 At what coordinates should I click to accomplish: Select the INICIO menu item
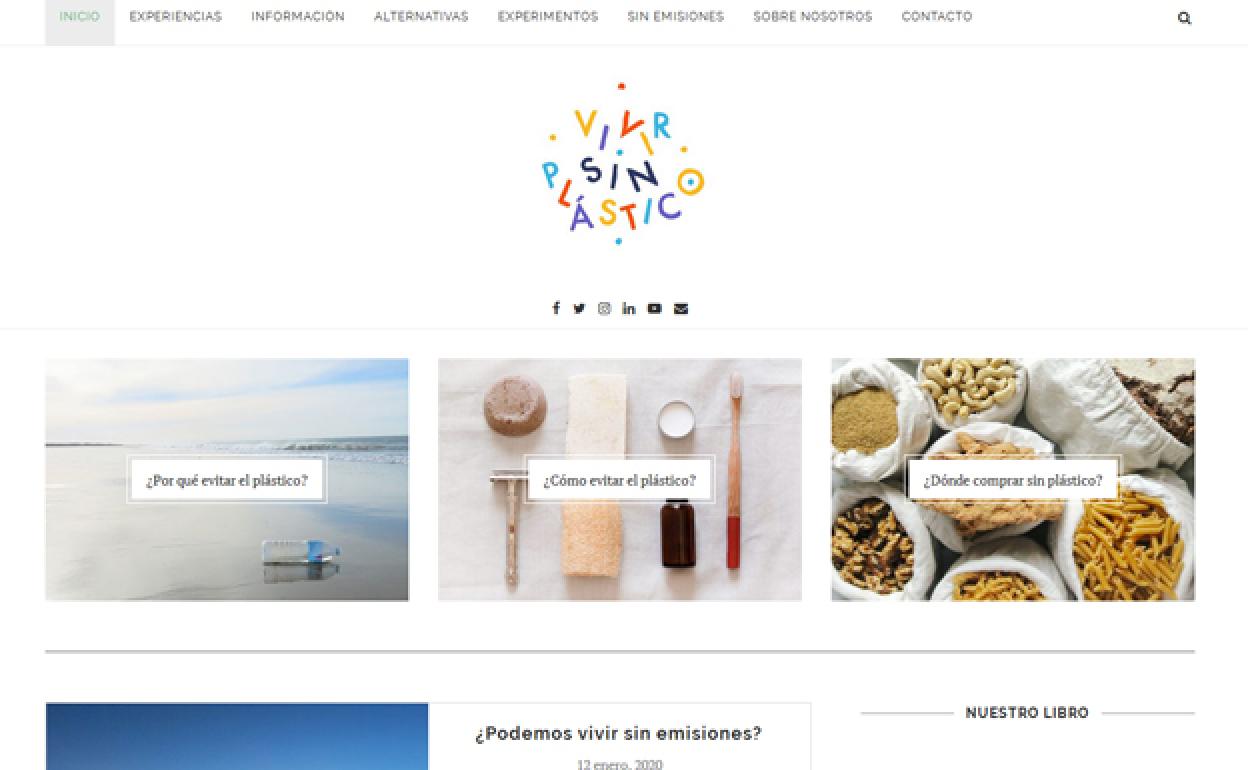(x=80, y=17)
